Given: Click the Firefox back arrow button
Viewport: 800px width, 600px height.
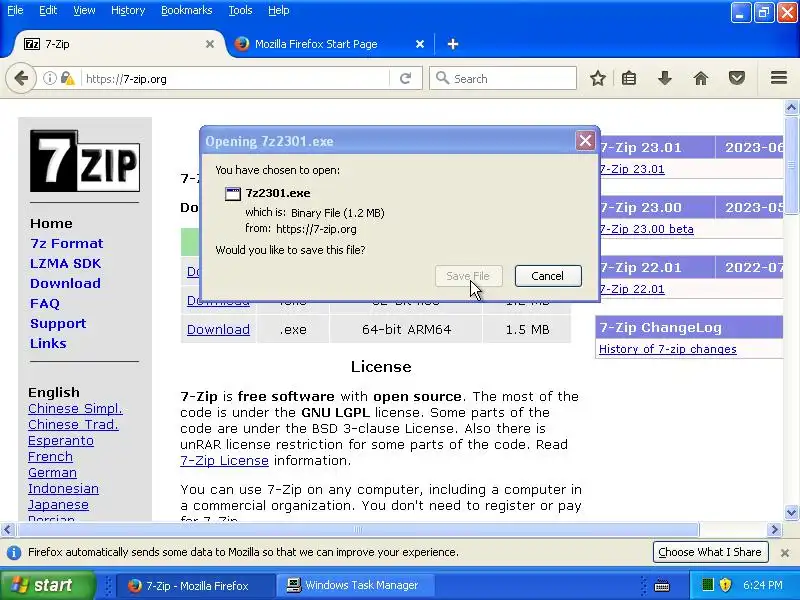Looking at the screenshot, I should pos(21,79).
